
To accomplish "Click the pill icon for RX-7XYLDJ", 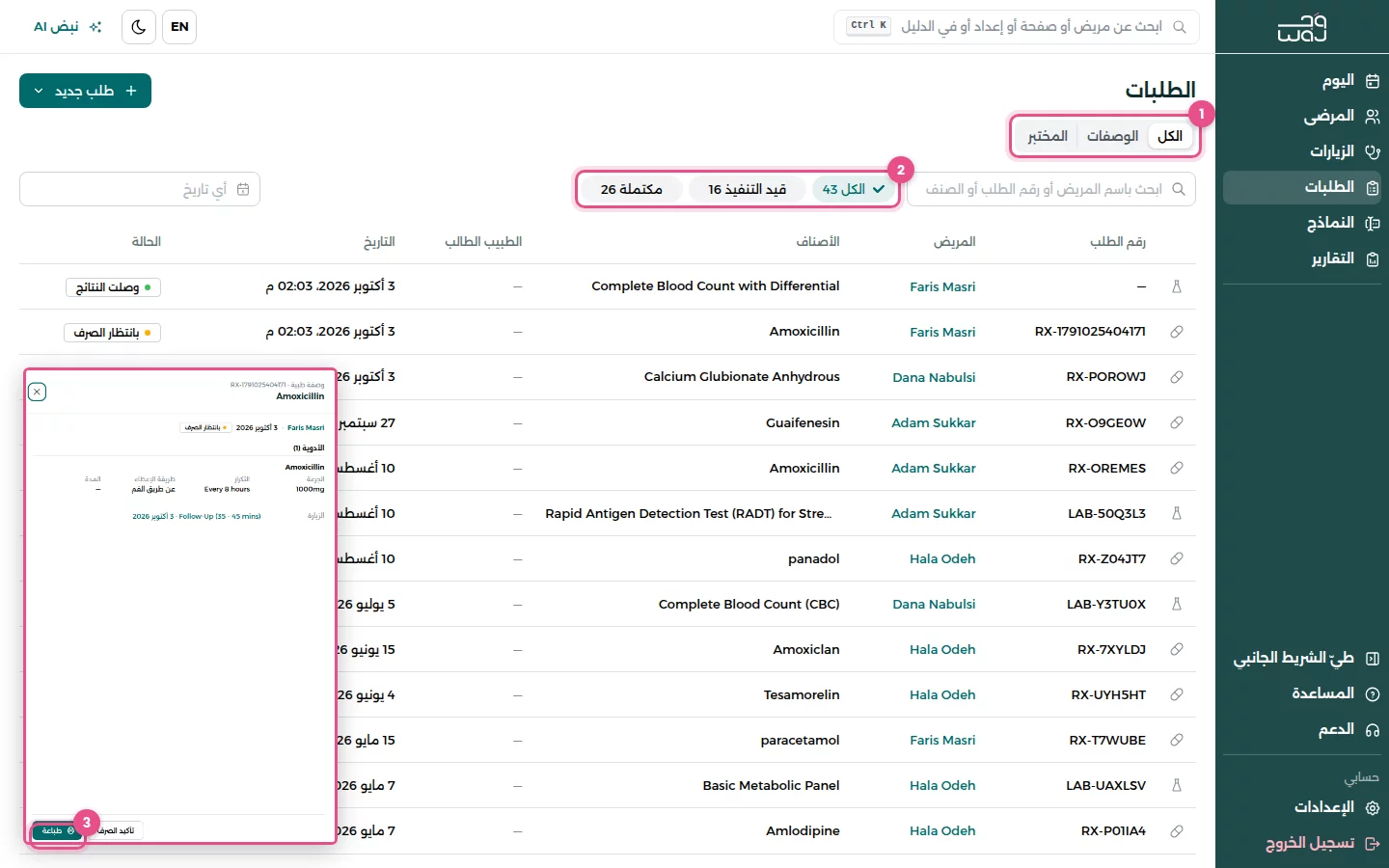I will click(x=1177, y=649).
